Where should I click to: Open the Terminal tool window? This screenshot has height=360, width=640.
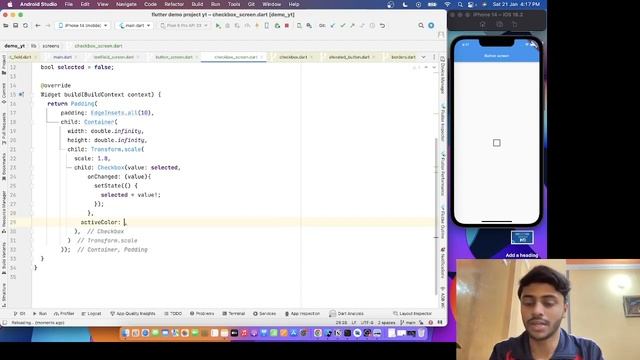pos(234,313)
